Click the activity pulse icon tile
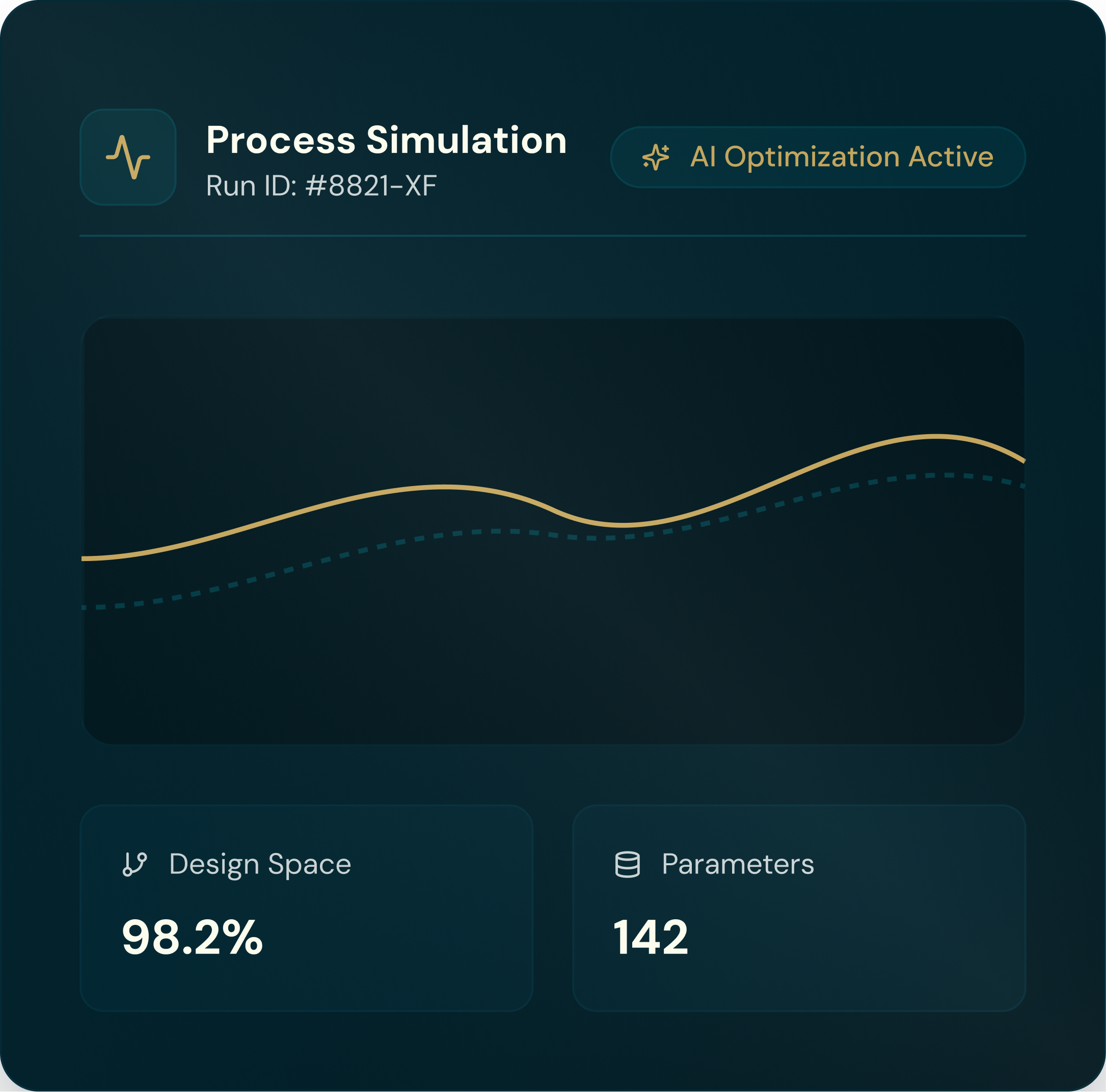The image size is (1106, 1092). (x=128, y=157)
